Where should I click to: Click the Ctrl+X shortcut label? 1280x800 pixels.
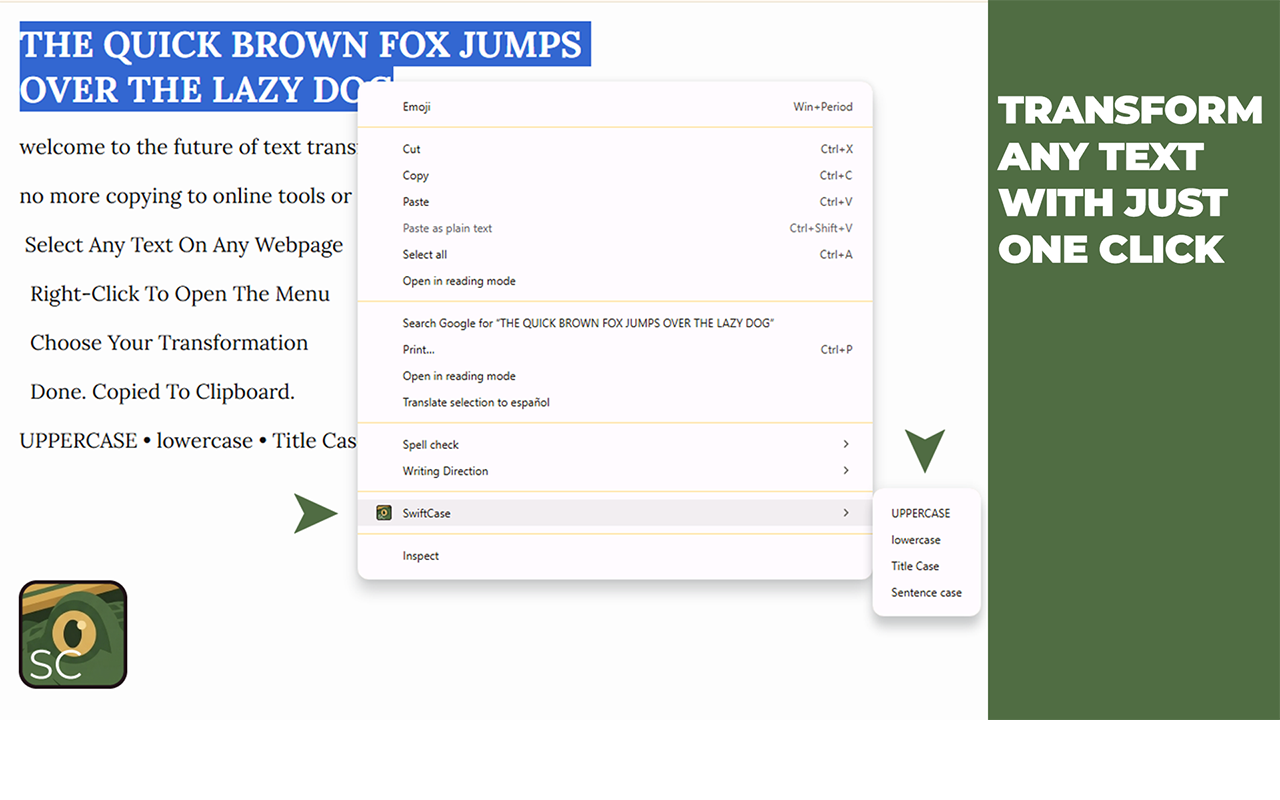point(837,149)
